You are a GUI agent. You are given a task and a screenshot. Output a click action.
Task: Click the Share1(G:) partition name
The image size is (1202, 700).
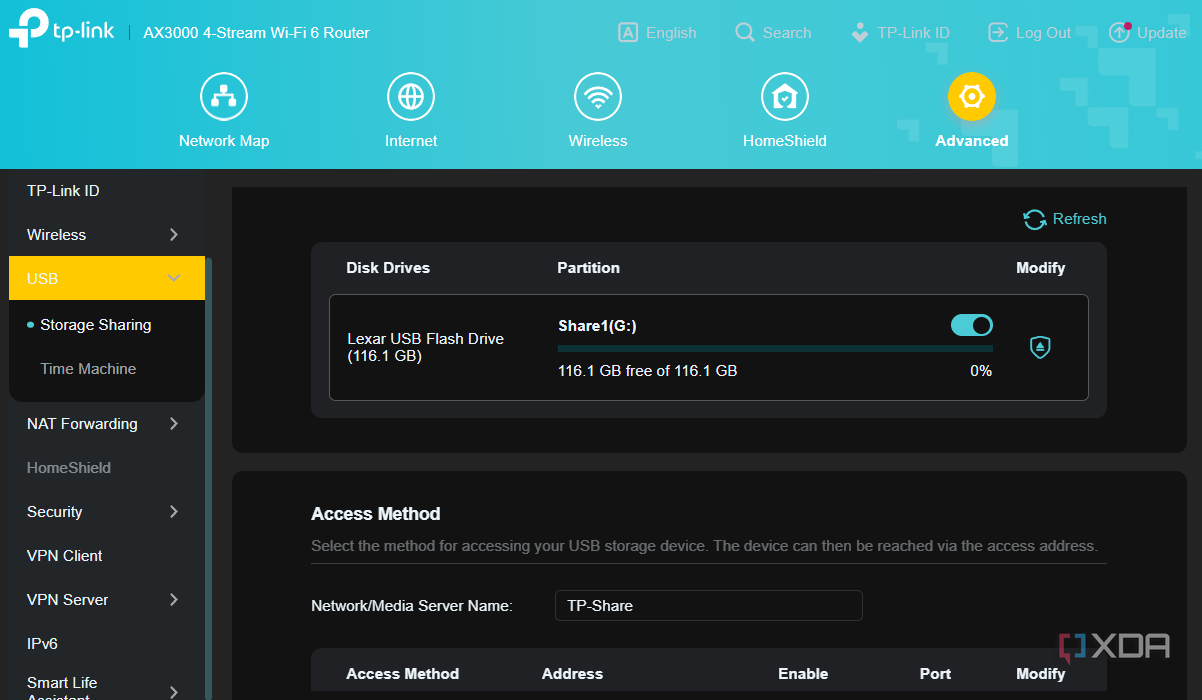click(x=597, y=326)
